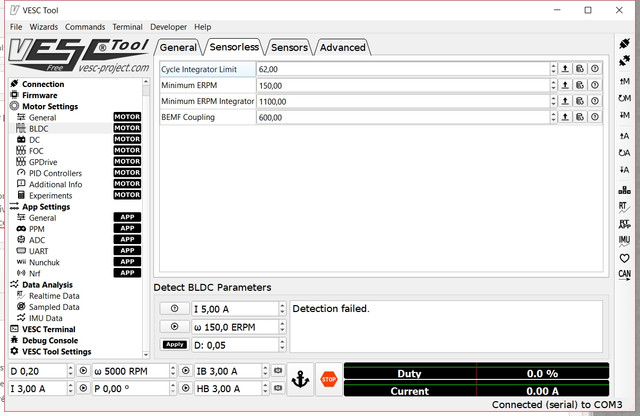
Task: Adjust Minimum ERPM Integrator spinner arrows
Action: point(553,101)
